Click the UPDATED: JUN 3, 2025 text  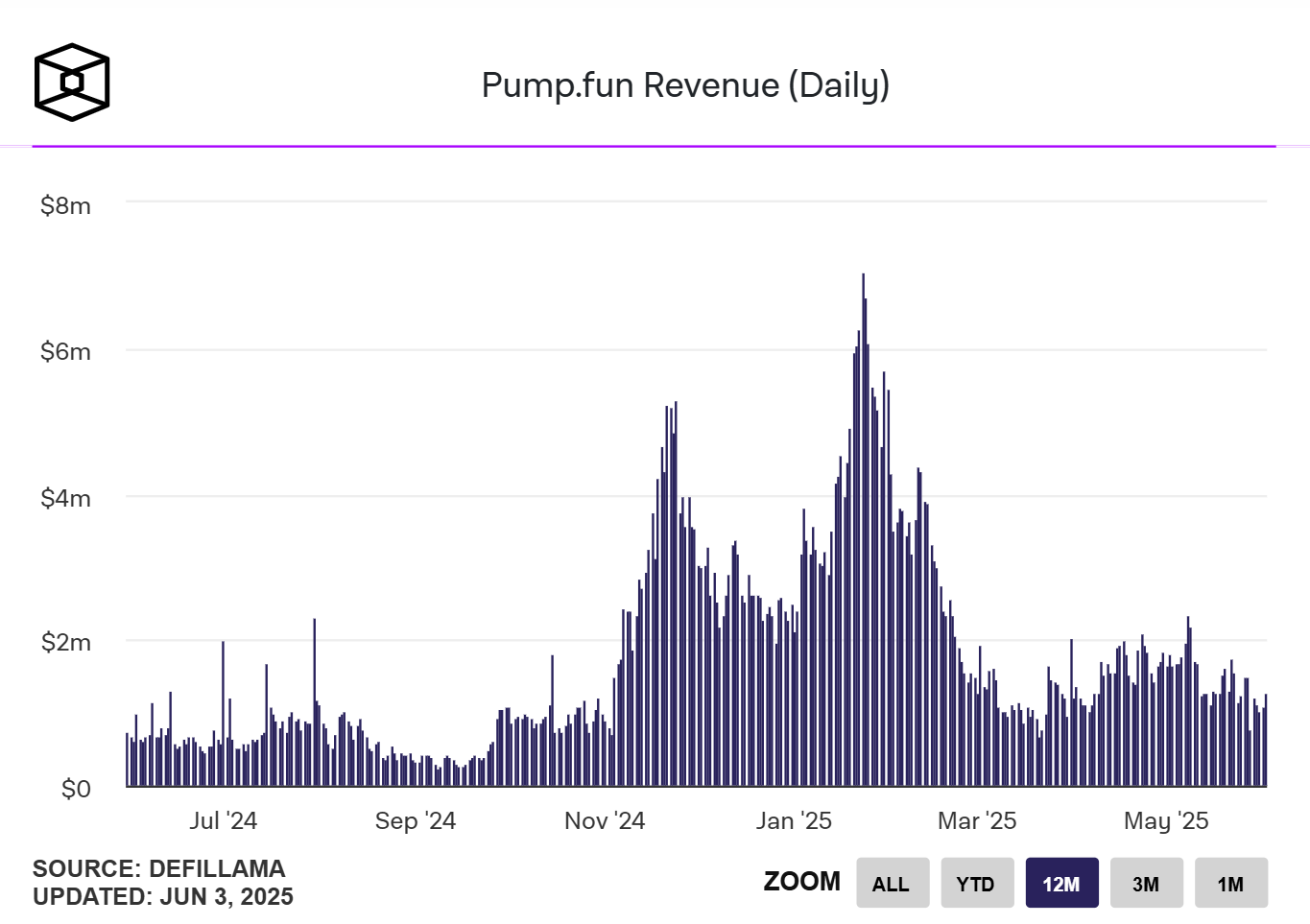[163, 896]
